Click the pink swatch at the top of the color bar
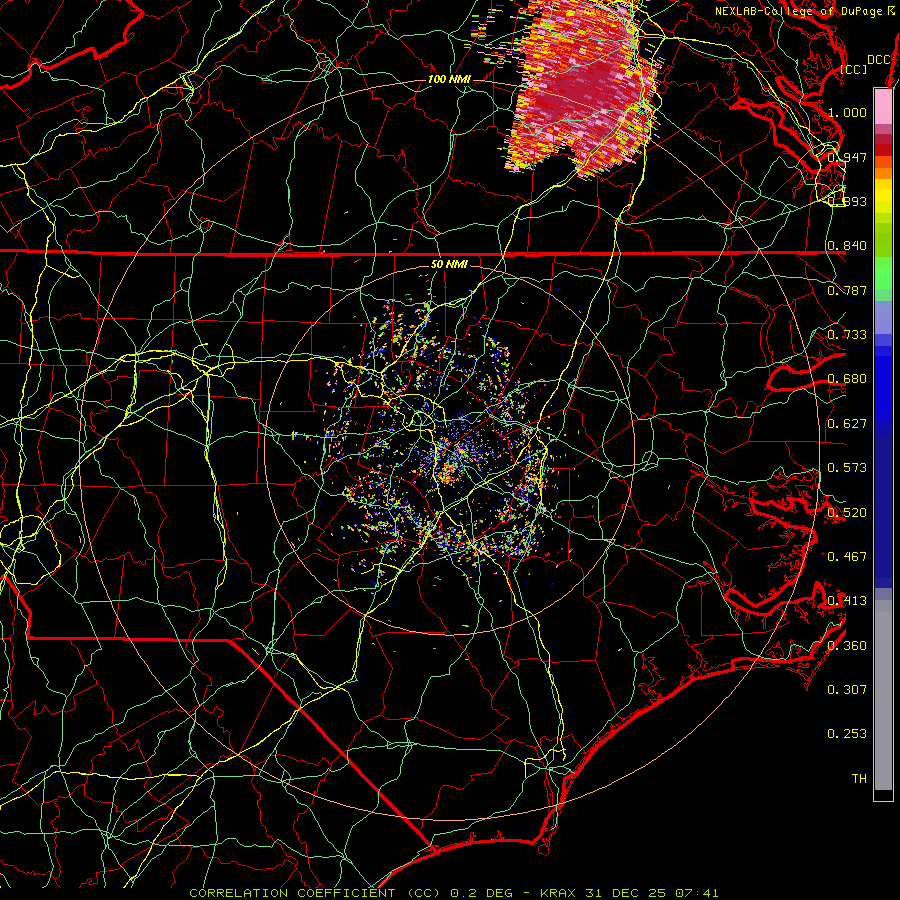Viewport: 900px width, 900px height. pos(883,107)
